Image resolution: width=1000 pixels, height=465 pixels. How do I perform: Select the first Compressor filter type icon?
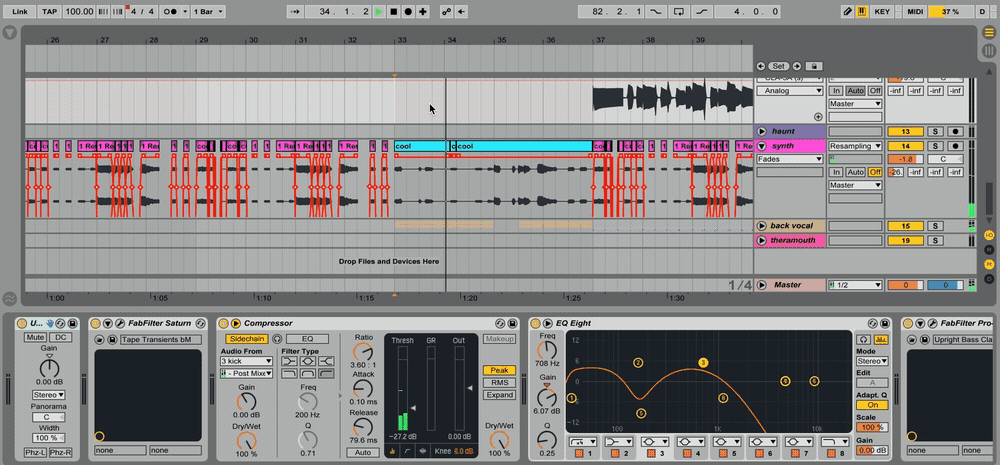click(x=290, y=361)
